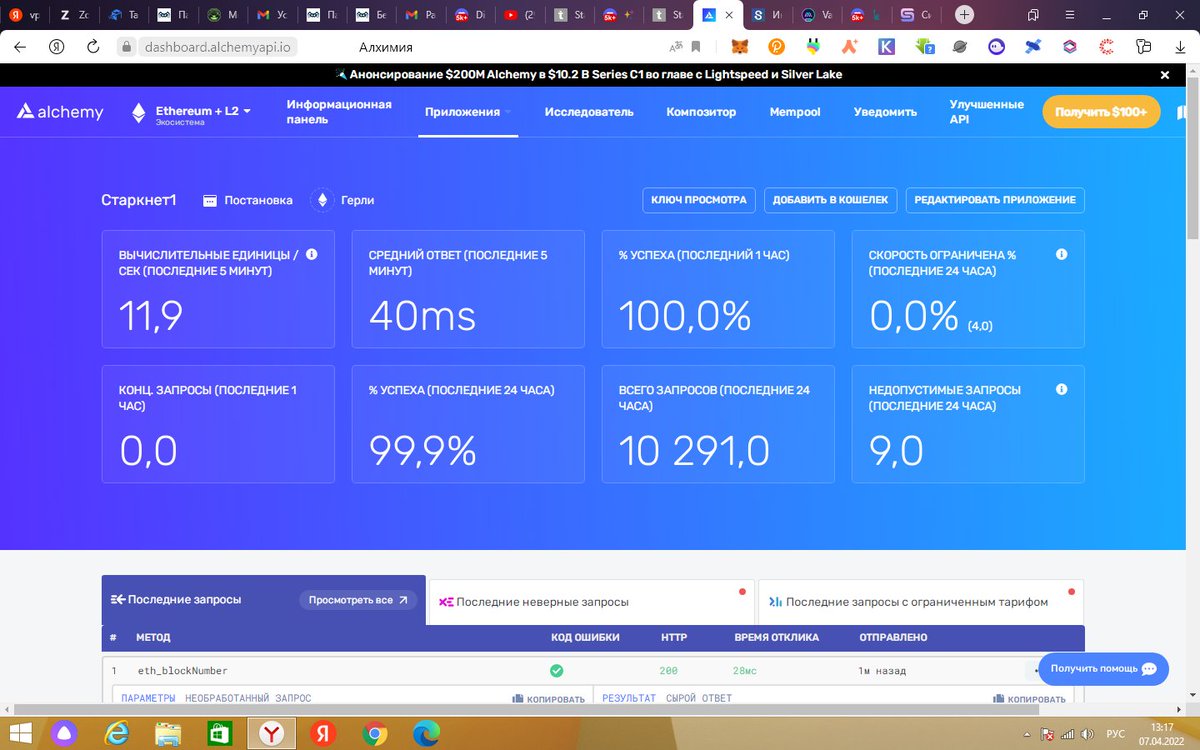Click the browser back arrow

21,47
